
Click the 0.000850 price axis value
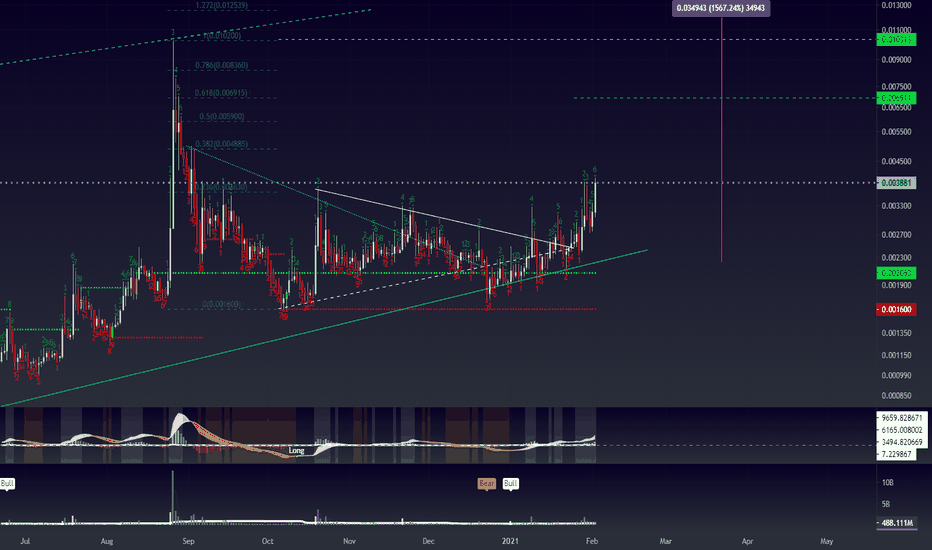pos(896,396)
